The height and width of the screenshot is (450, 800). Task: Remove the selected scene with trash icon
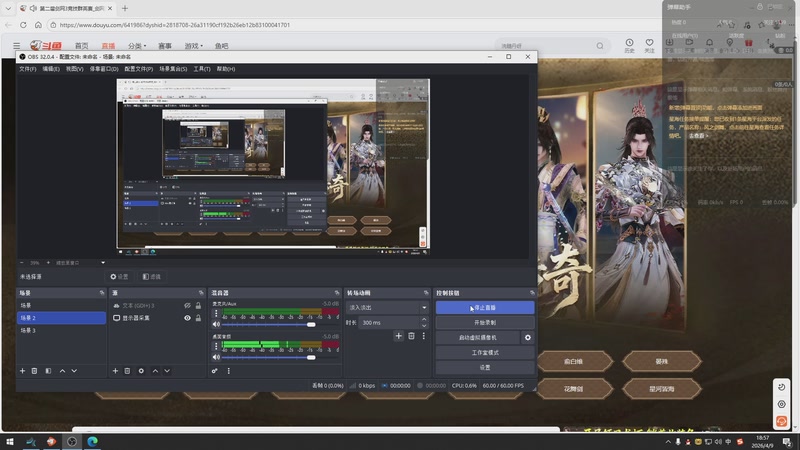35,371
